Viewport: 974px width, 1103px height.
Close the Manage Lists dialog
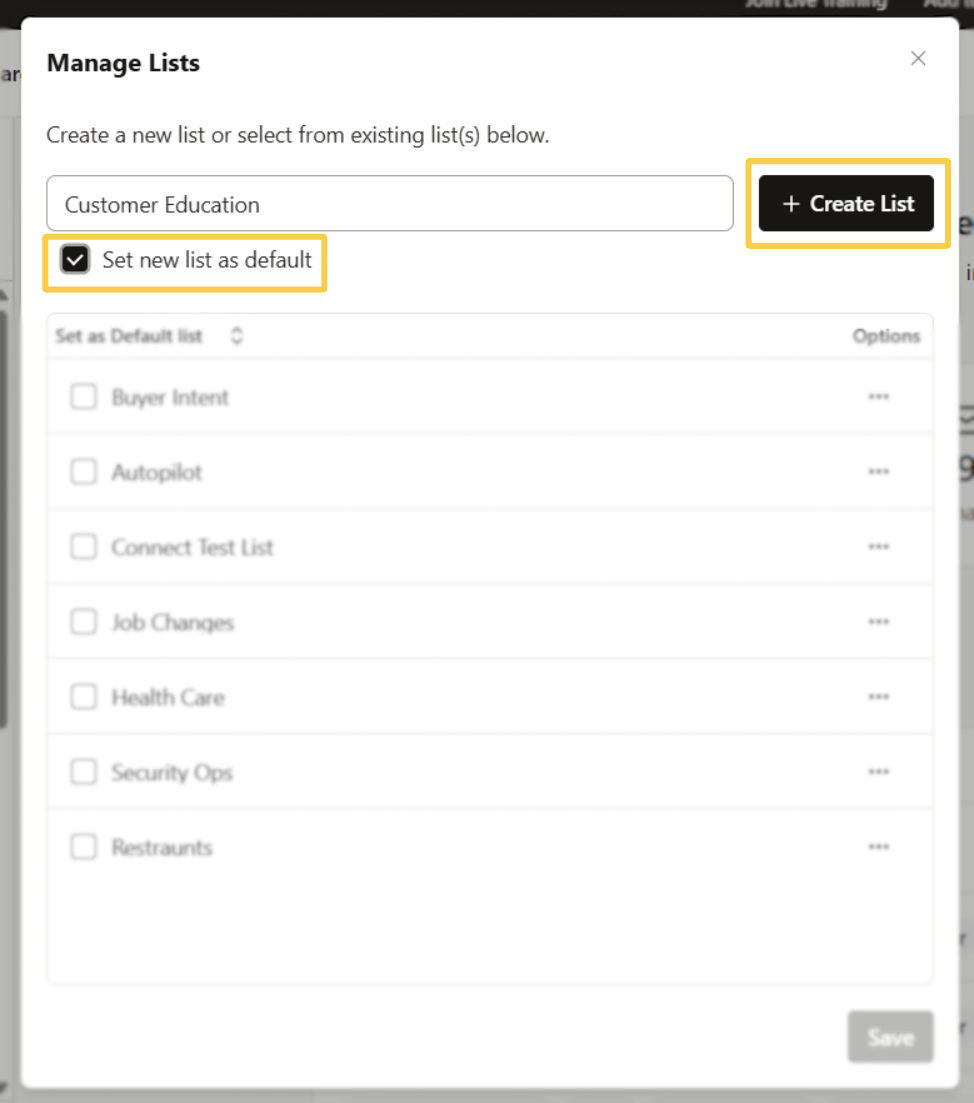pos(918,58)
